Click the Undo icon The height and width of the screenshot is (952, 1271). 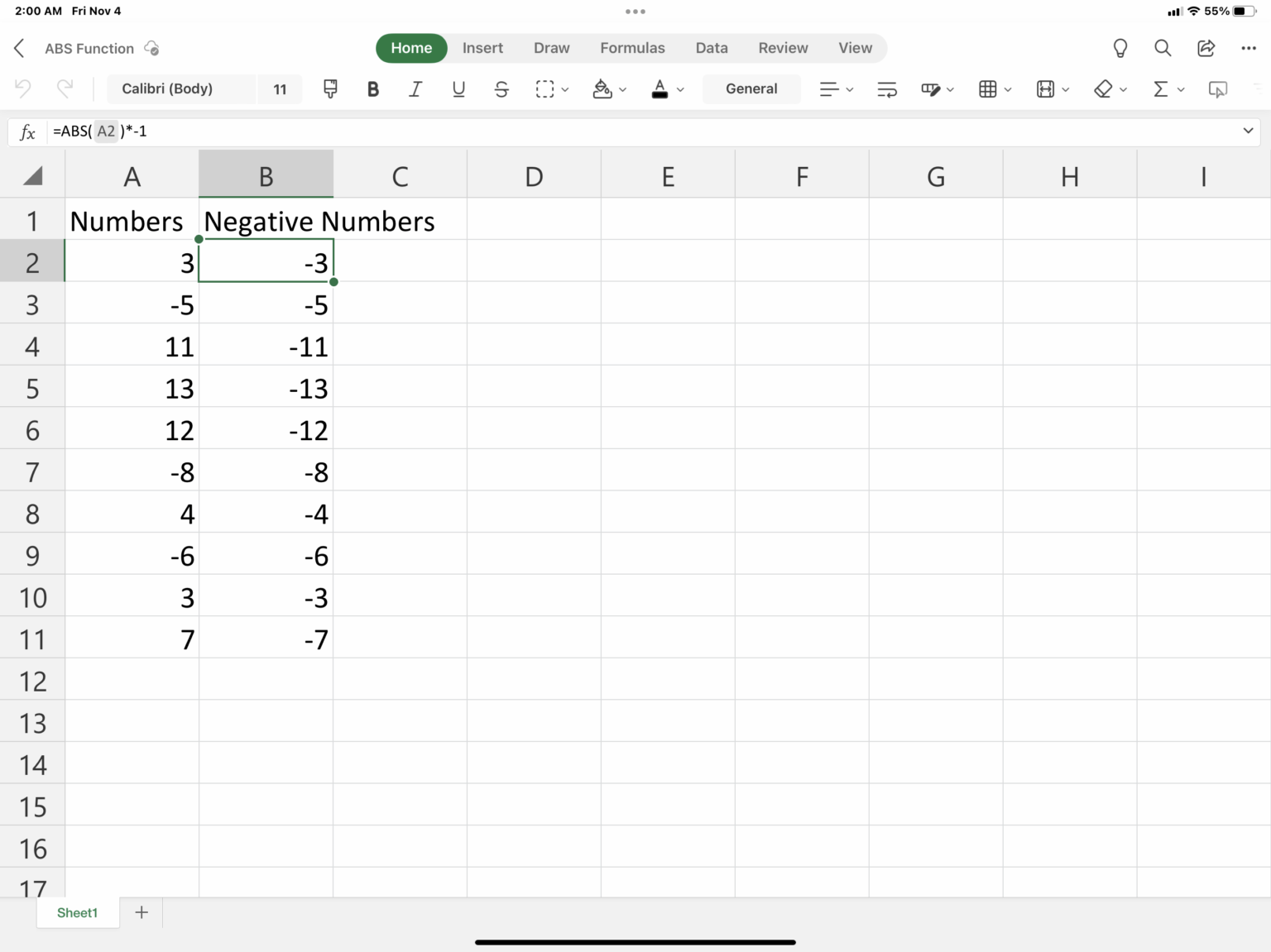point(22,89)
